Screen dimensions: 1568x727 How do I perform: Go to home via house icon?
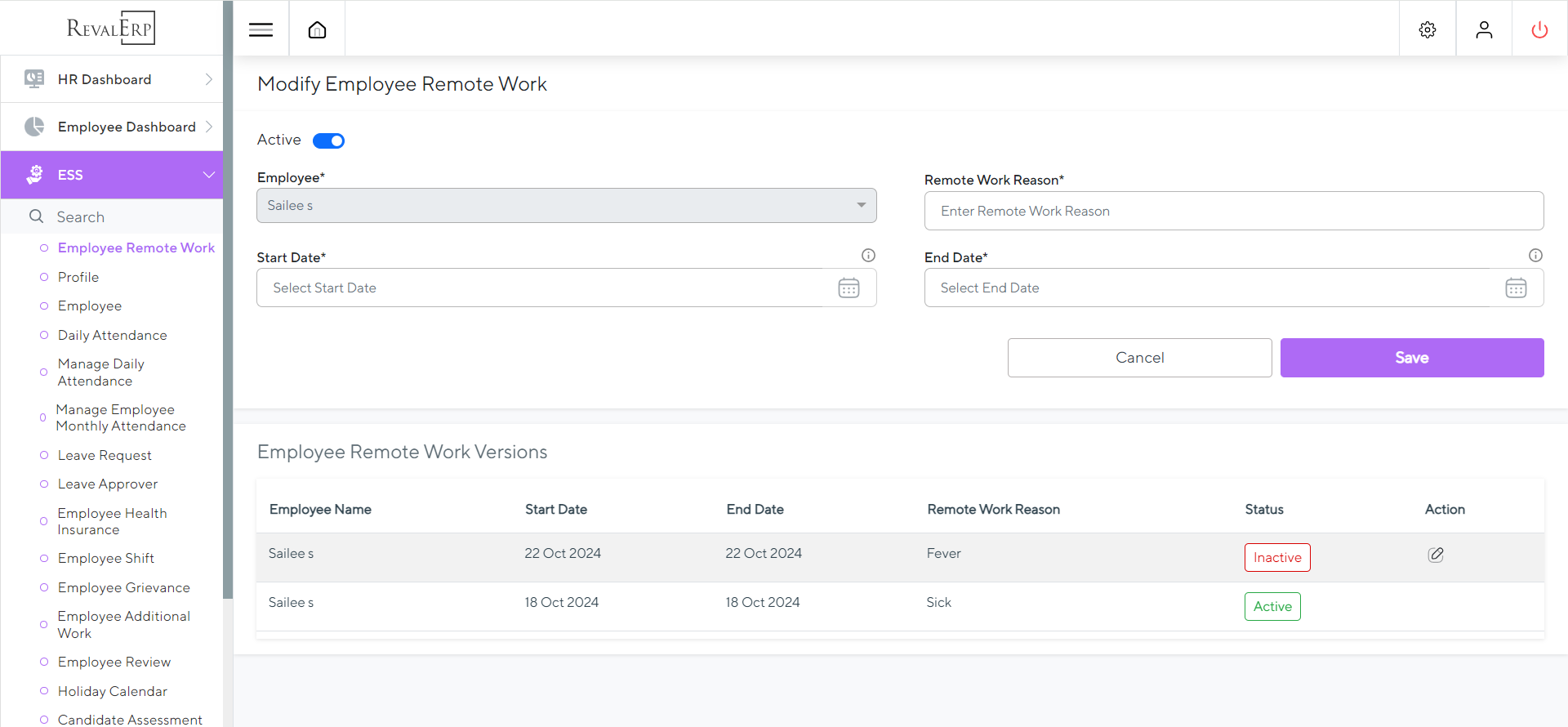[x=317, y=30]
